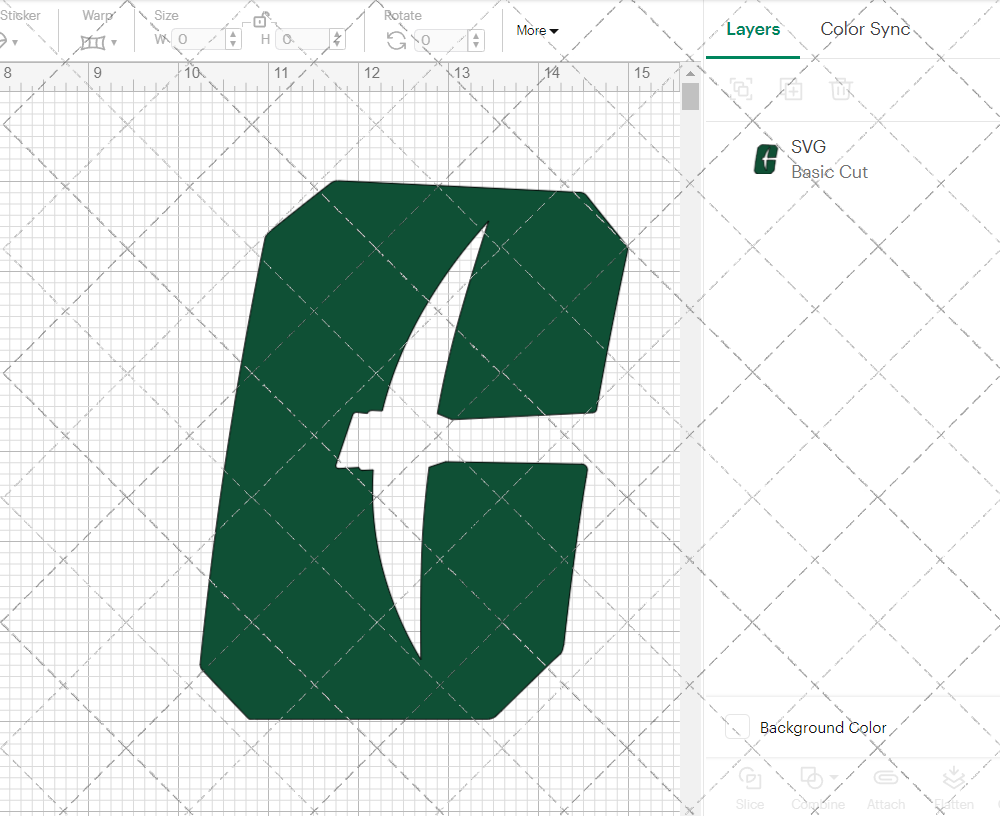Open the More dropdown
1000x816 pixels.
536,30
